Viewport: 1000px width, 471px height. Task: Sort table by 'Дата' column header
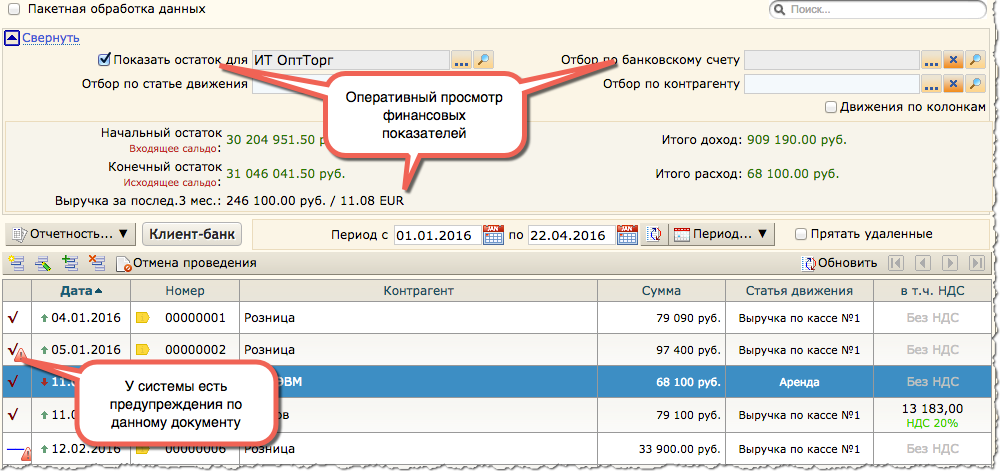79,290
